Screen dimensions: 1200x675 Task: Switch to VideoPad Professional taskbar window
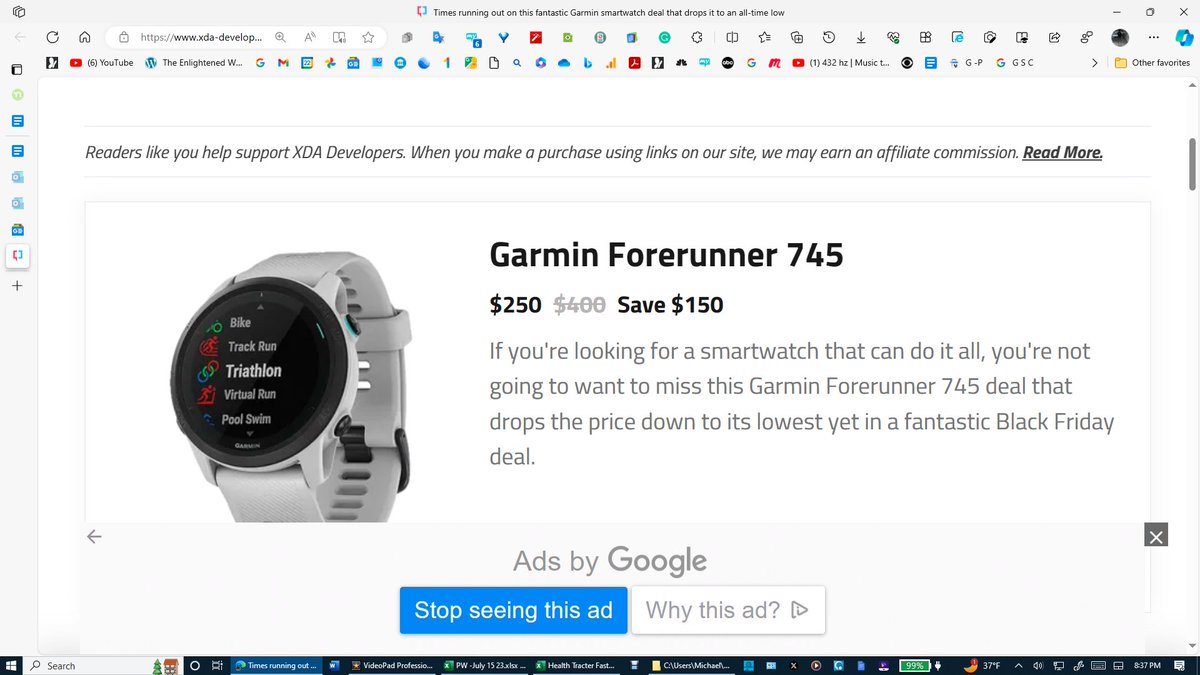coord(393,665)
